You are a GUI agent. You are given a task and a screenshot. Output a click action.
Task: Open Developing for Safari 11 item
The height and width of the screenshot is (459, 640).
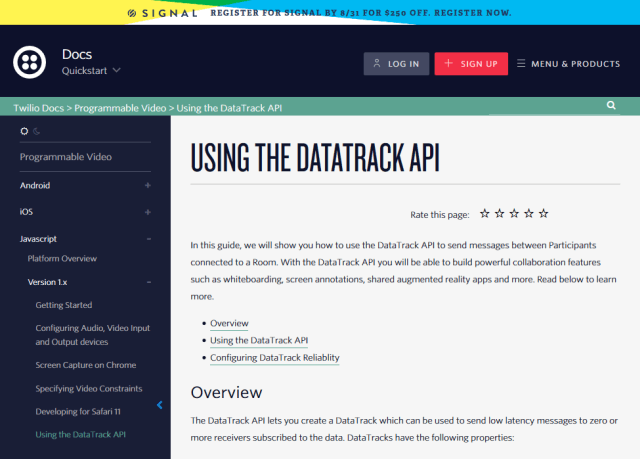click(78, 412)
